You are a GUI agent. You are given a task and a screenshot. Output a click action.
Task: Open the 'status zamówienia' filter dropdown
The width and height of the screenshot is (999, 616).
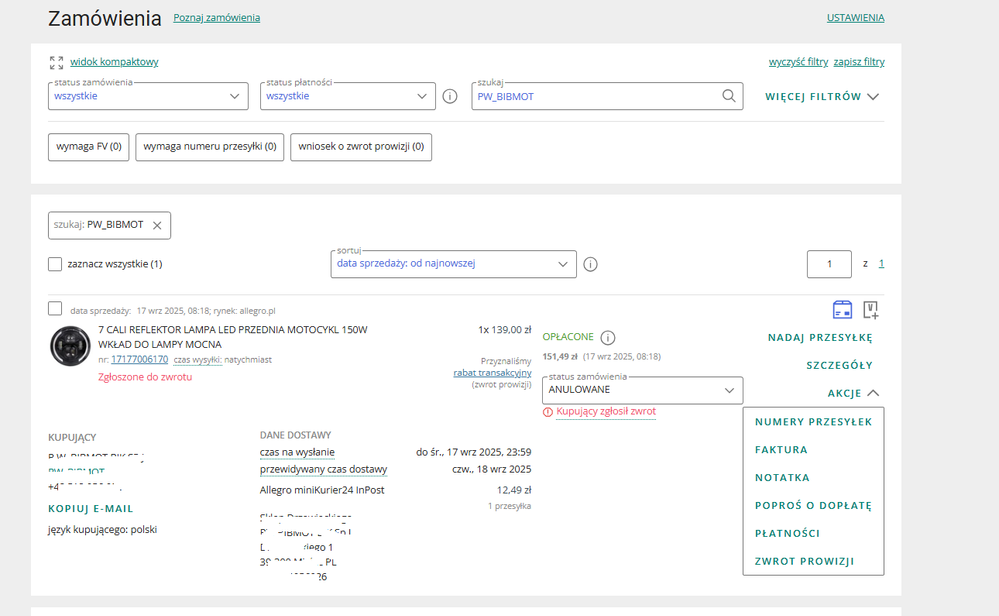[148, 96]
